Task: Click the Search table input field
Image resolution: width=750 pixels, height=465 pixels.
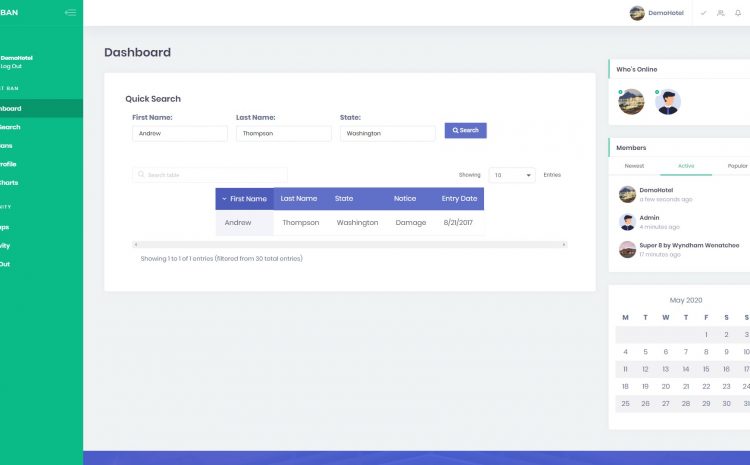Action: (x=210, y=175)
